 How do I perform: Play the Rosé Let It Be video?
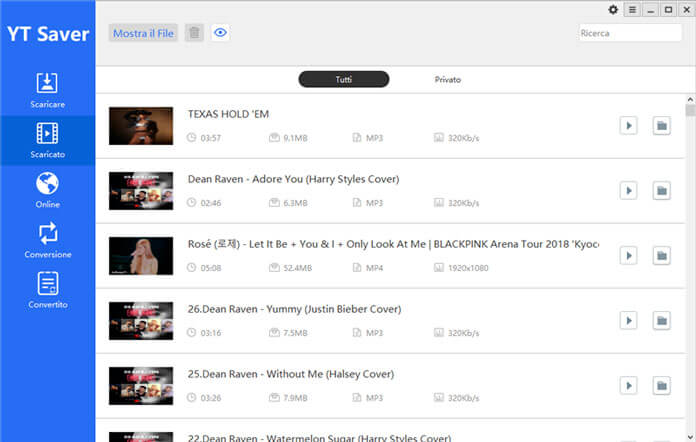tap(628, 256)
